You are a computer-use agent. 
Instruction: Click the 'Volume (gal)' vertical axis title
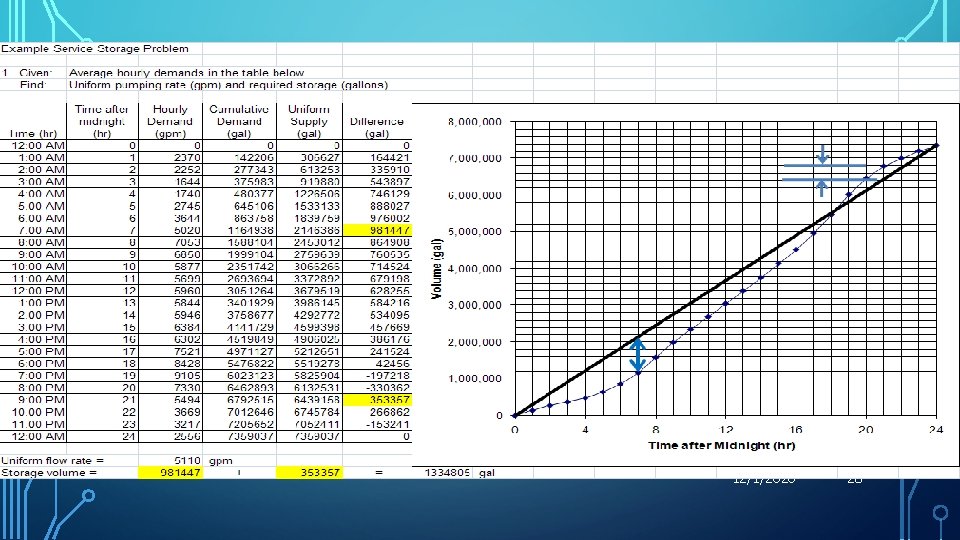pos(436,269)
